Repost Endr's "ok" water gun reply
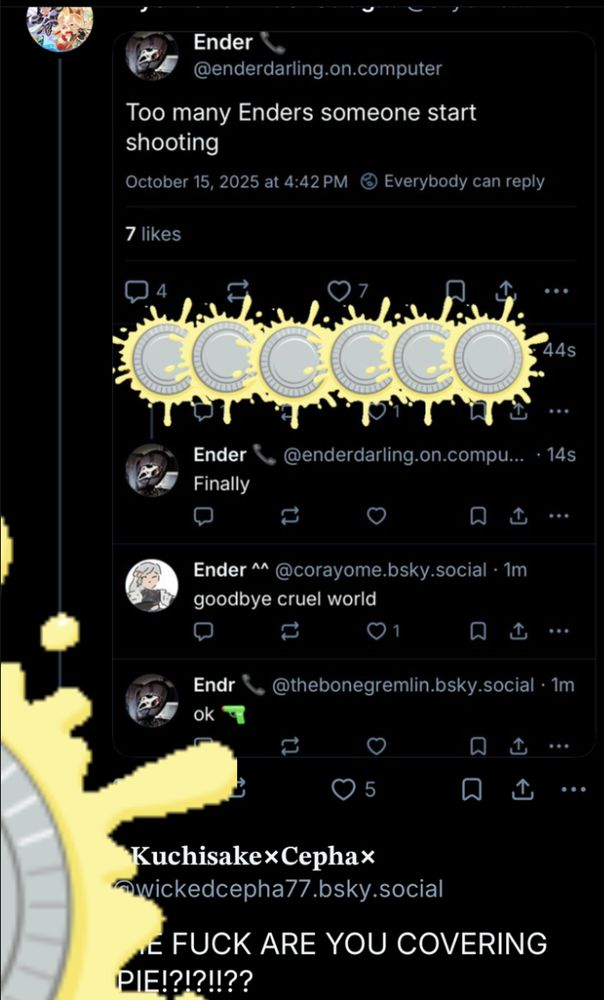Viewport: 604px width, 1000px height. (x=290, y=746)
